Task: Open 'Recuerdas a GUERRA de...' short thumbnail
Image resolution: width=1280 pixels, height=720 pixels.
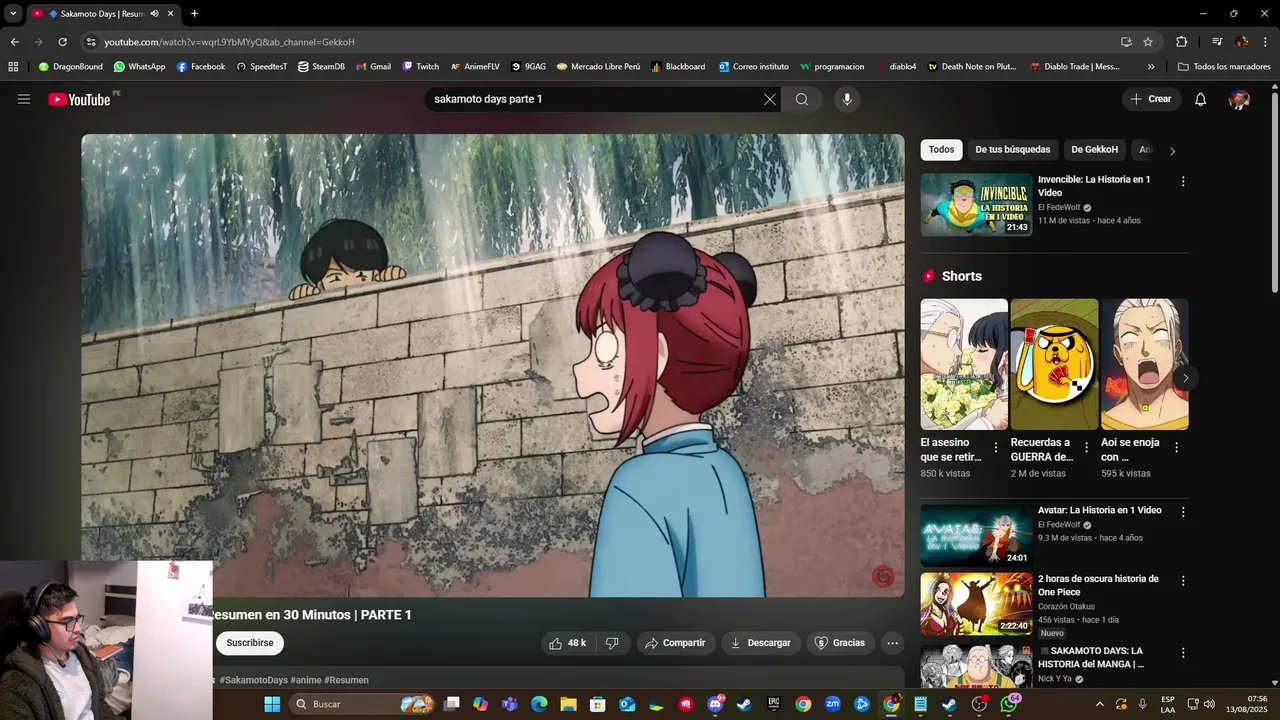Action: 1054,364
